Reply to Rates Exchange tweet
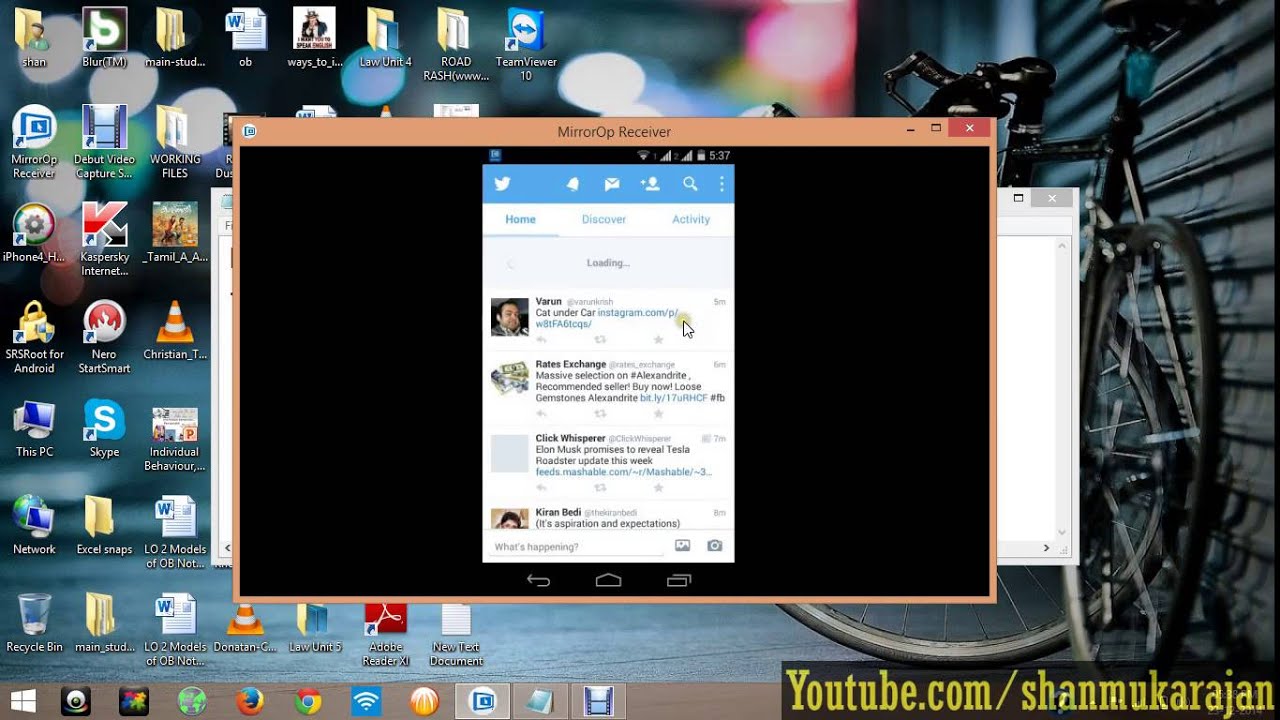Image resolution: width=1280 pixels, height=720 pixels. point(541,414)
